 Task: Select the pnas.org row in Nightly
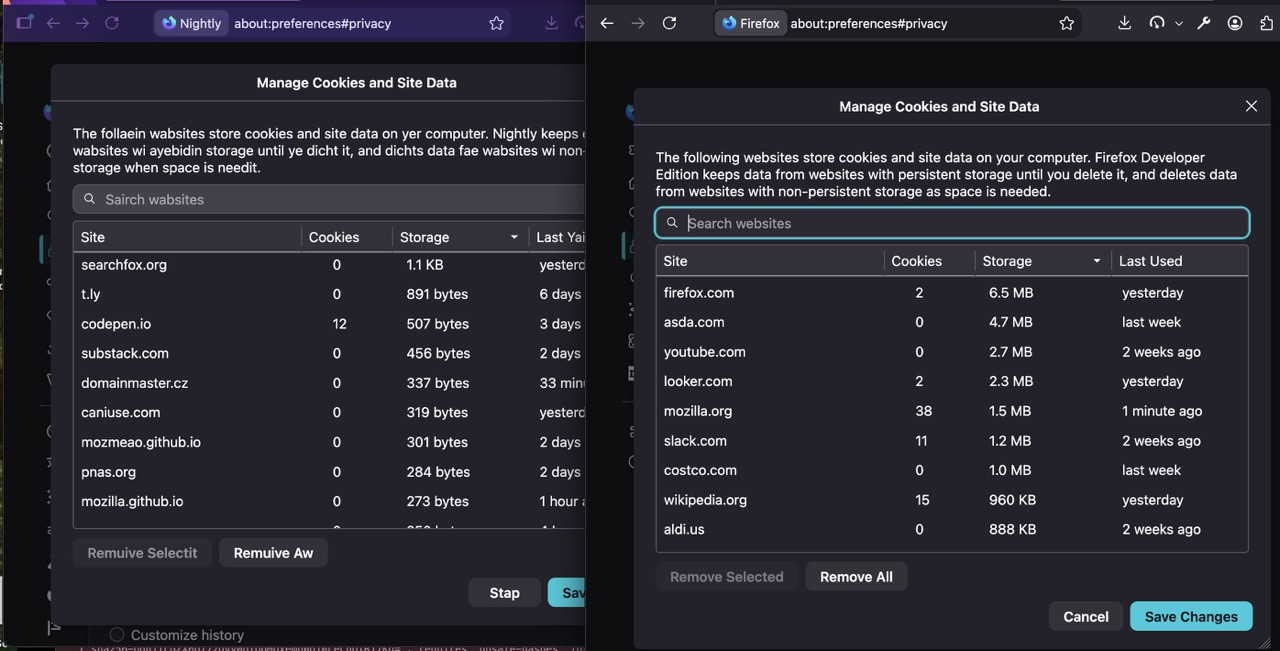[329, 472]
